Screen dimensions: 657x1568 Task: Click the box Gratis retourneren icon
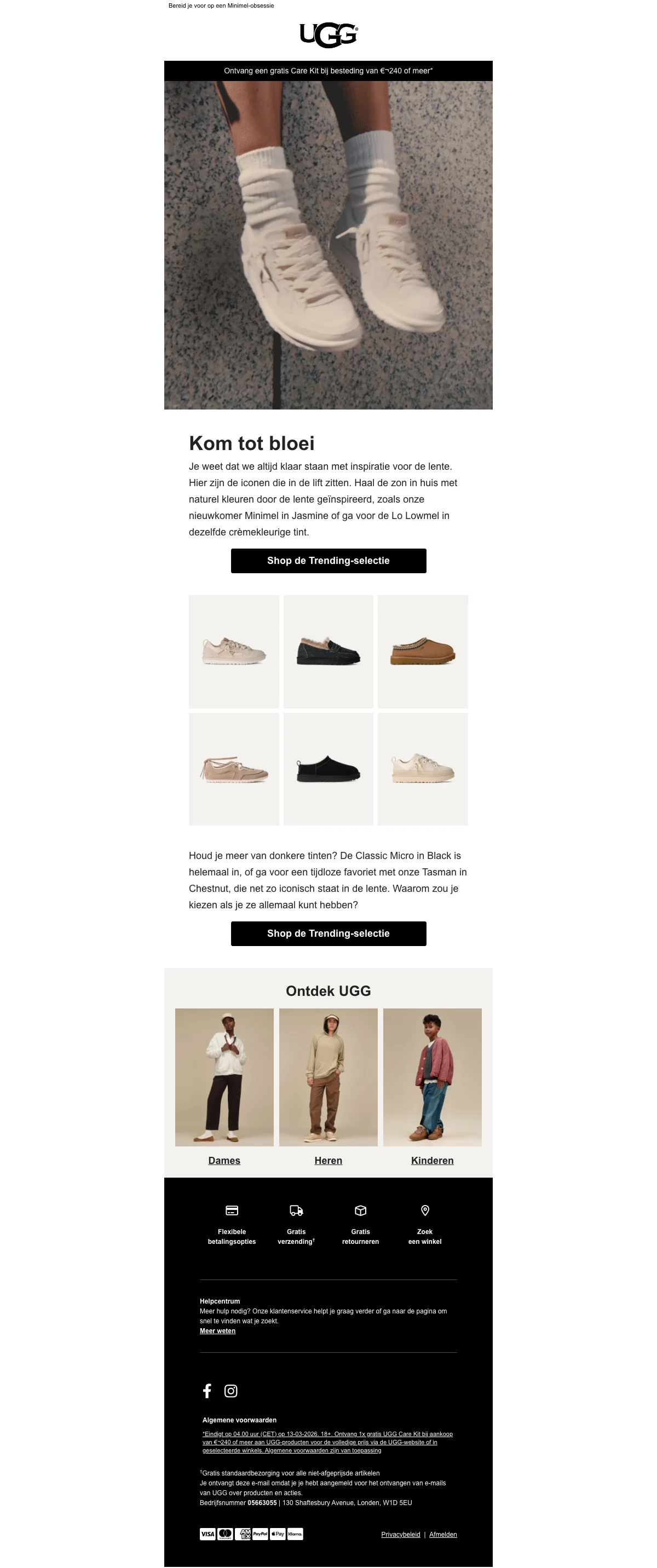tap(360, 1210)
